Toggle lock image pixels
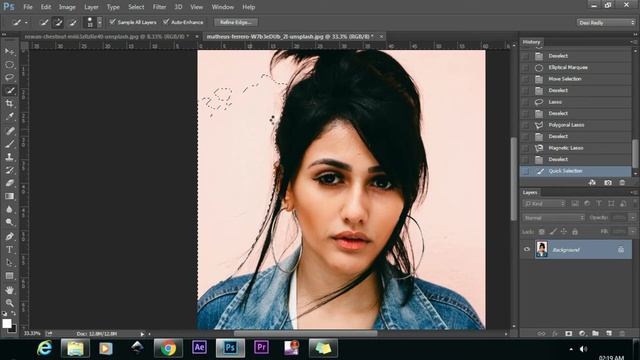640x360 pixels. tap(553, 231)
